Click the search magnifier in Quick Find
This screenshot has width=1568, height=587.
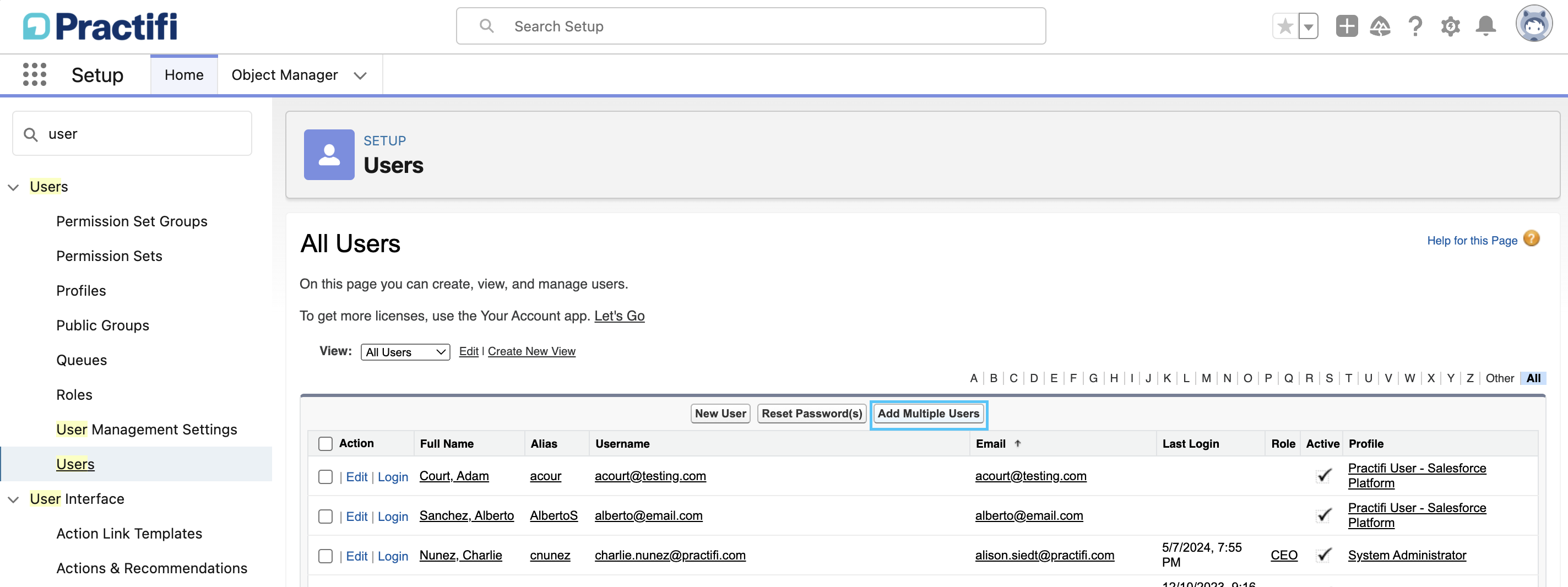pos(30,134)
